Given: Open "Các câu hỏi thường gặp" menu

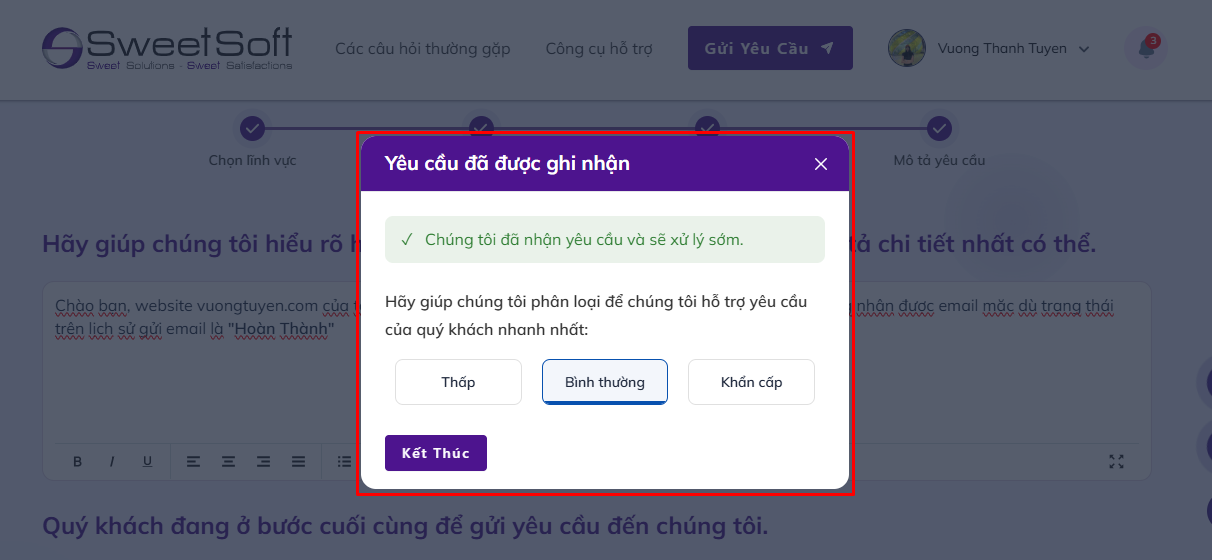Looking at the screenshot, I should (x=422, y=48).
